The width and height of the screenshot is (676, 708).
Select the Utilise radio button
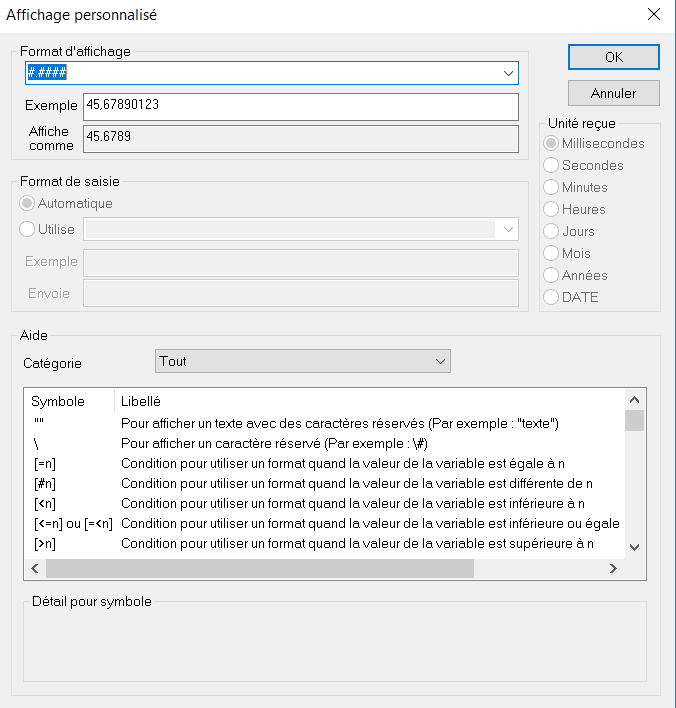click(28, 229)
